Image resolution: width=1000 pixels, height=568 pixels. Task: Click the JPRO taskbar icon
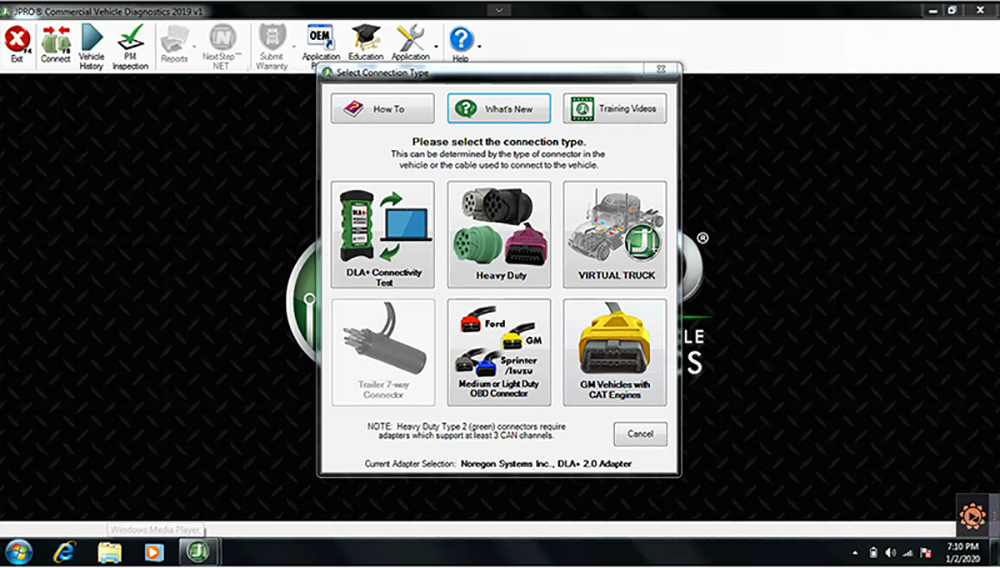198,552
